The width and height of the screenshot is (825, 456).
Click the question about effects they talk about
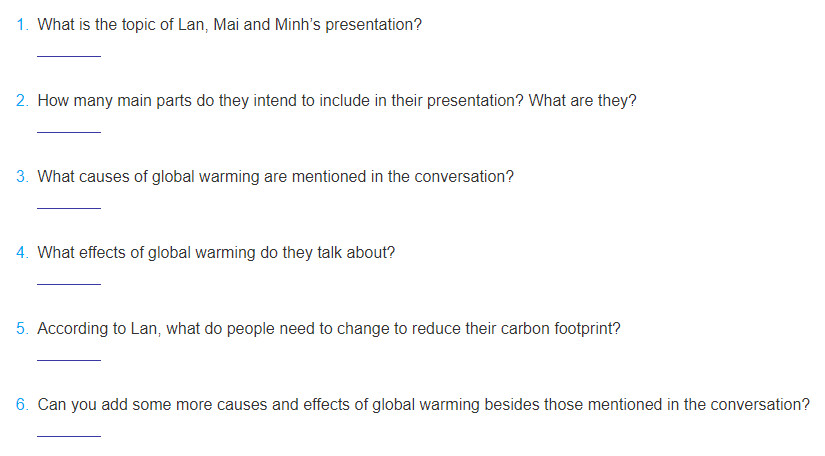pos(216,252)
